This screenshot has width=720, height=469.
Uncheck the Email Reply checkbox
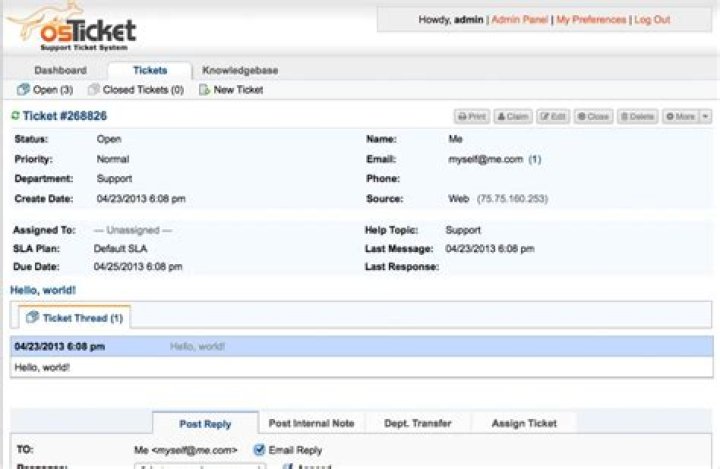coord(259,449)
